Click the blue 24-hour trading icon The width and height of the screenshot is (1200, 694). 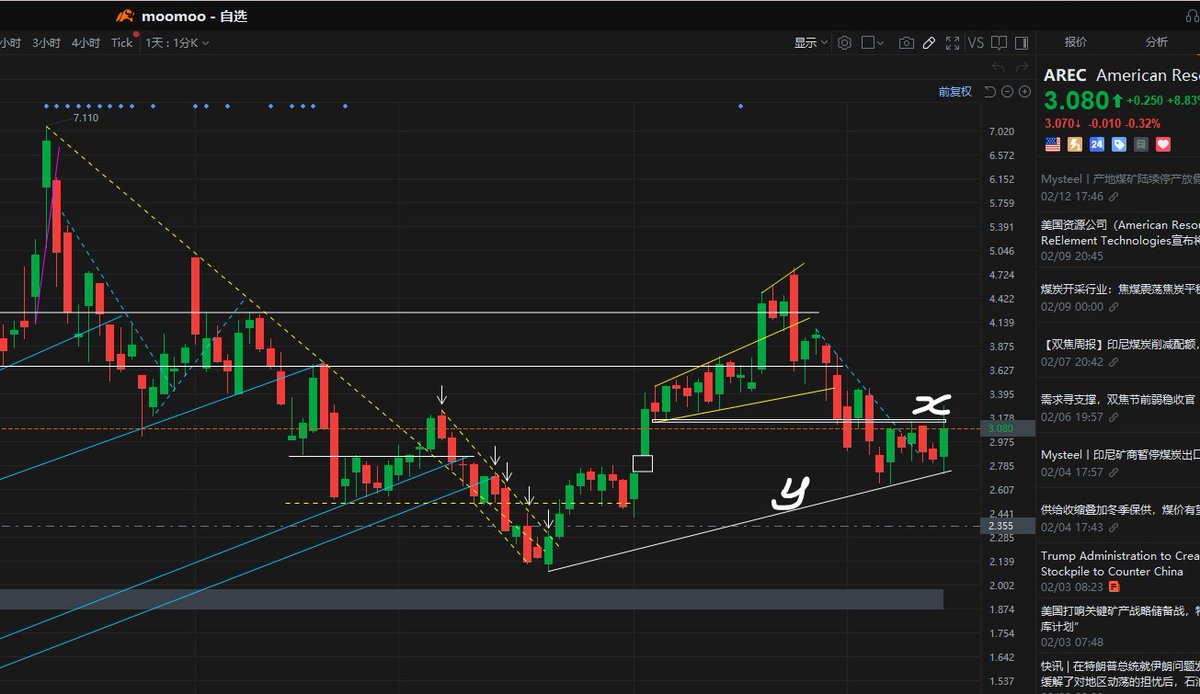pyautogui.click(x=1096, y=144)
